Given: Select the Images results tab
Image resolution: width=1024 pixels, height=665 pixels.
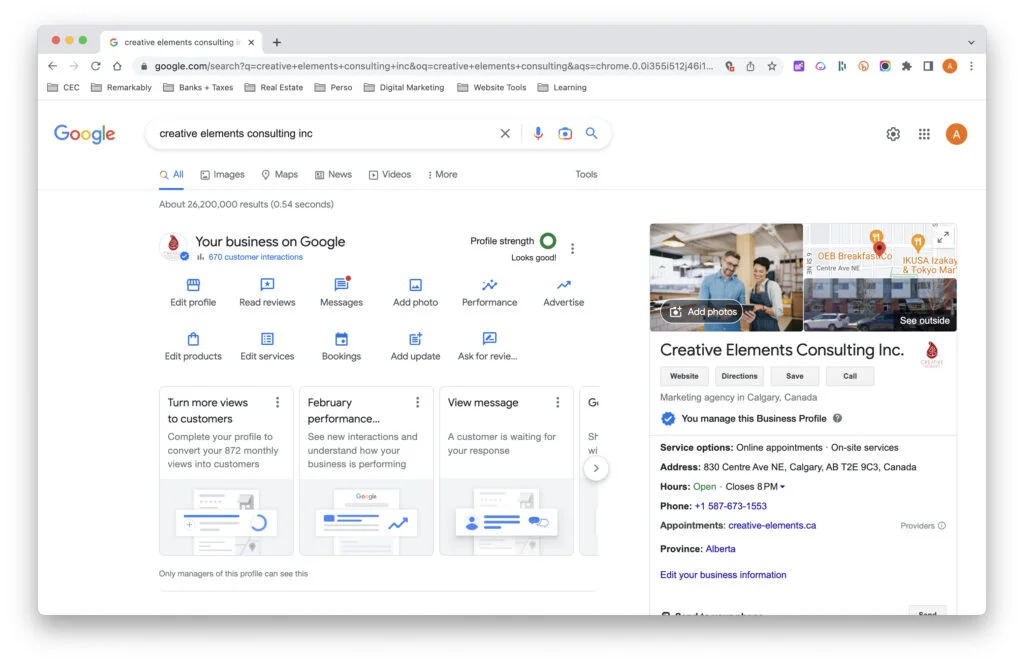Looking at the screenshot, I should click(222, 174).
